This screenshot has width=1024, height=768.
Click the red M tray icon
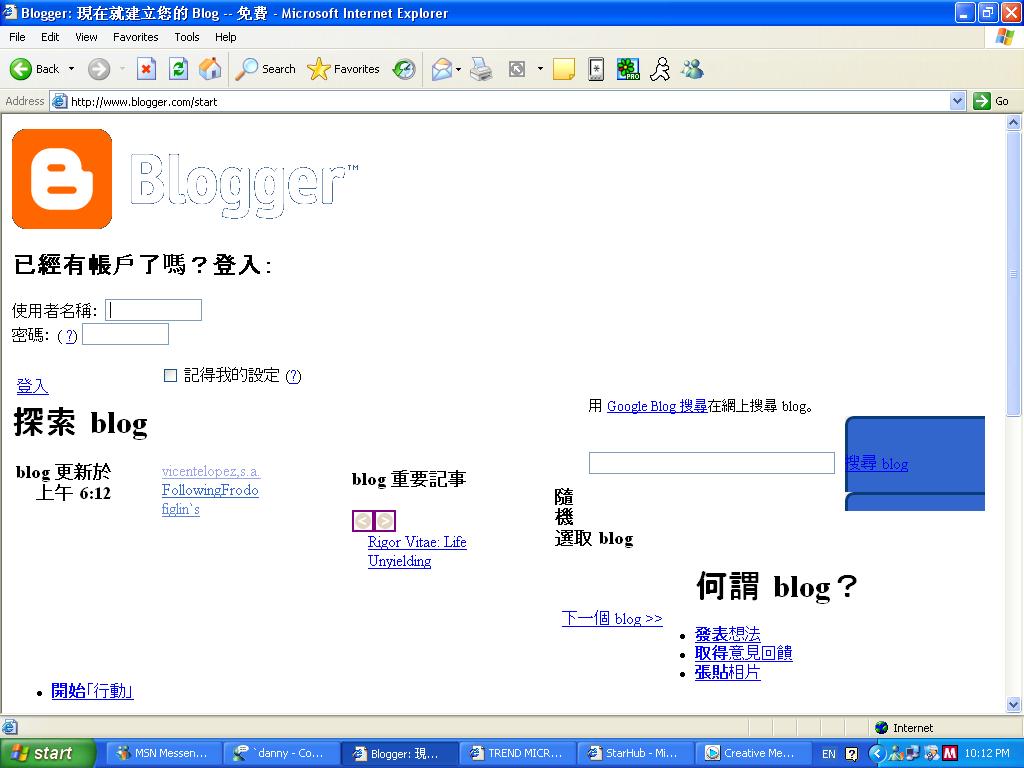[950, 754]
